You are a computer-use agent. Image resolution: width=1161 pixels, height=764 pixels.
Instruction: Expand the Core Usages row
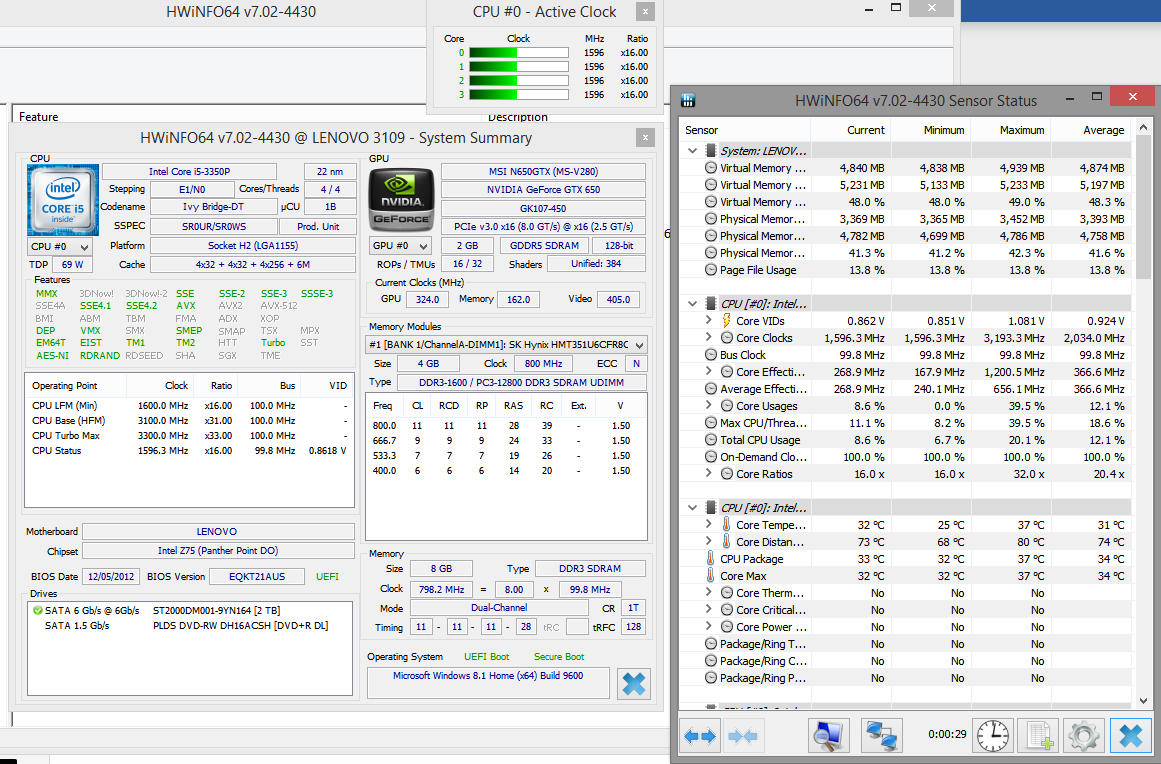click(709, 406)
